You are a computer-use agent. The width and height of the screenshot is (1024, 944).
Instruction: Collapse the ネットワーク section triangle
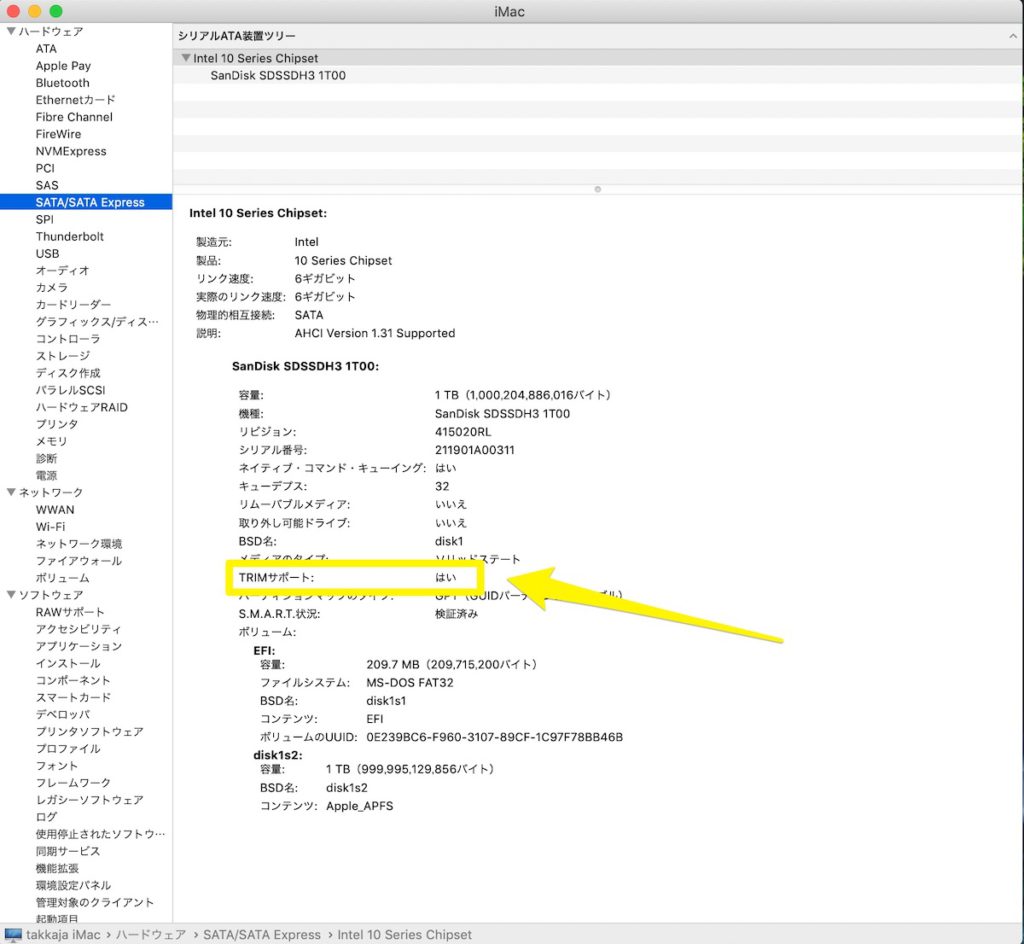[x=10, y=493]
